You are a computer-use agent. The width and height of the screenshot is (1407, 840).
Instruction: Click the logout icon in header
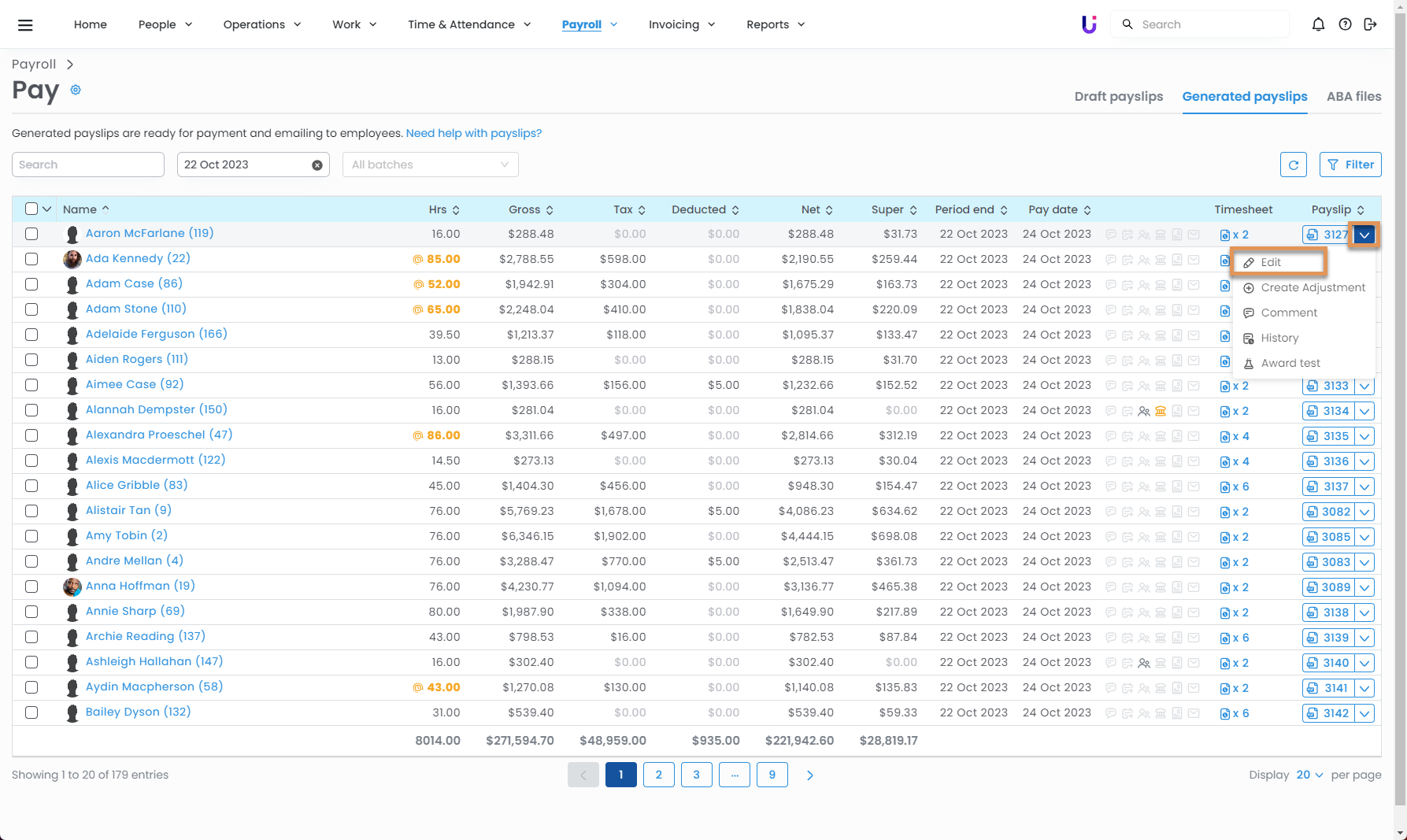point(1370,24)
